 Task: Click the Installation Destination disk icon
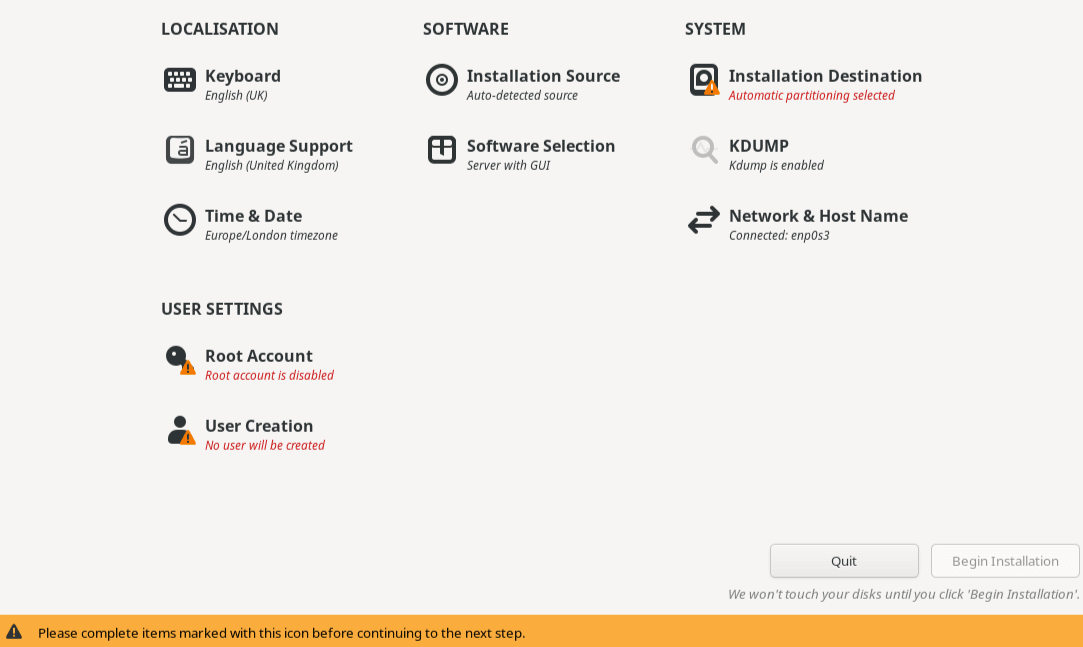(704, 80)
